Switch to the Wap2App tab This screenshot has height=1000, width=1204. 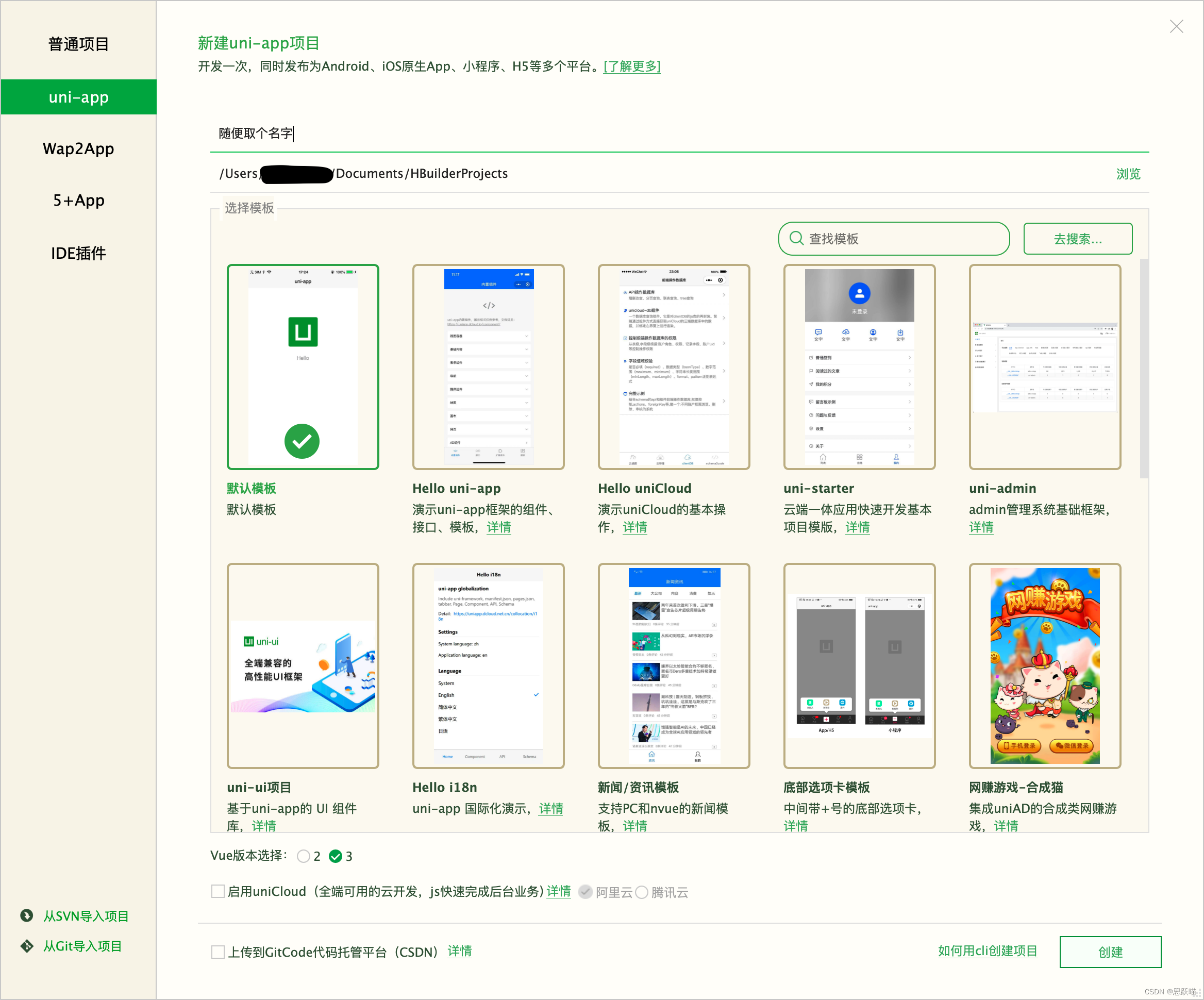[78, 148]
